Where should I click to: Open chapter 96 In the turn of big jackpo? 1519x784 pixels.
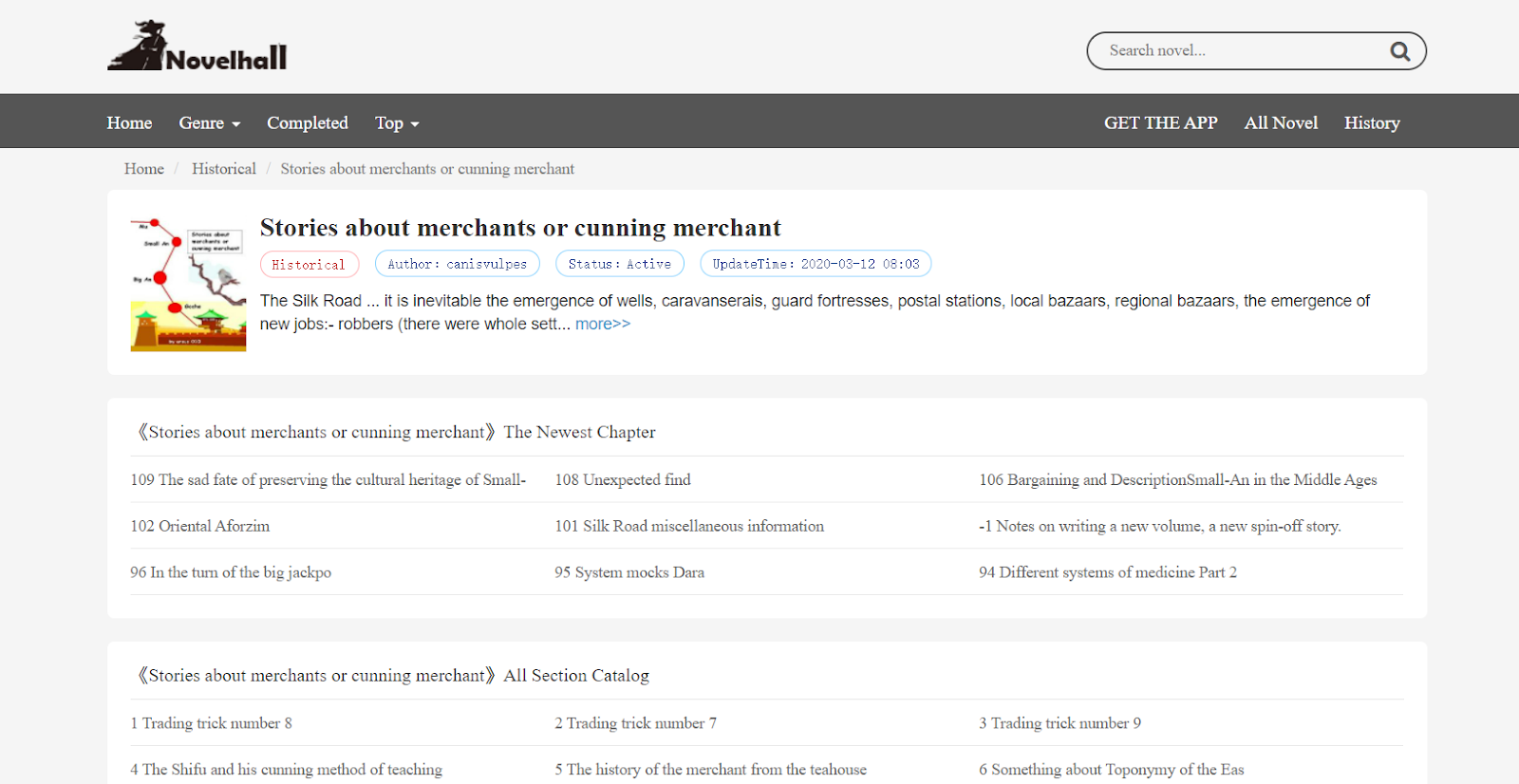(231, 573)
